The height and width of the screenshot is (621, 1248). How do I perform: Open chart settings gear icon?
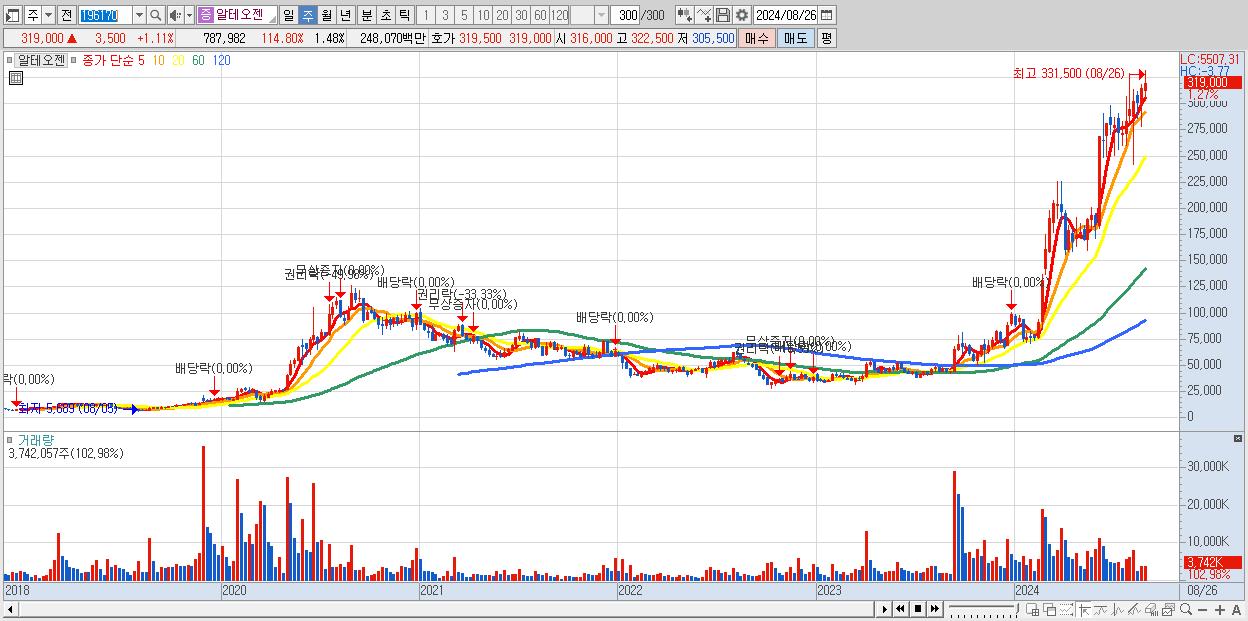click(741, 15)
